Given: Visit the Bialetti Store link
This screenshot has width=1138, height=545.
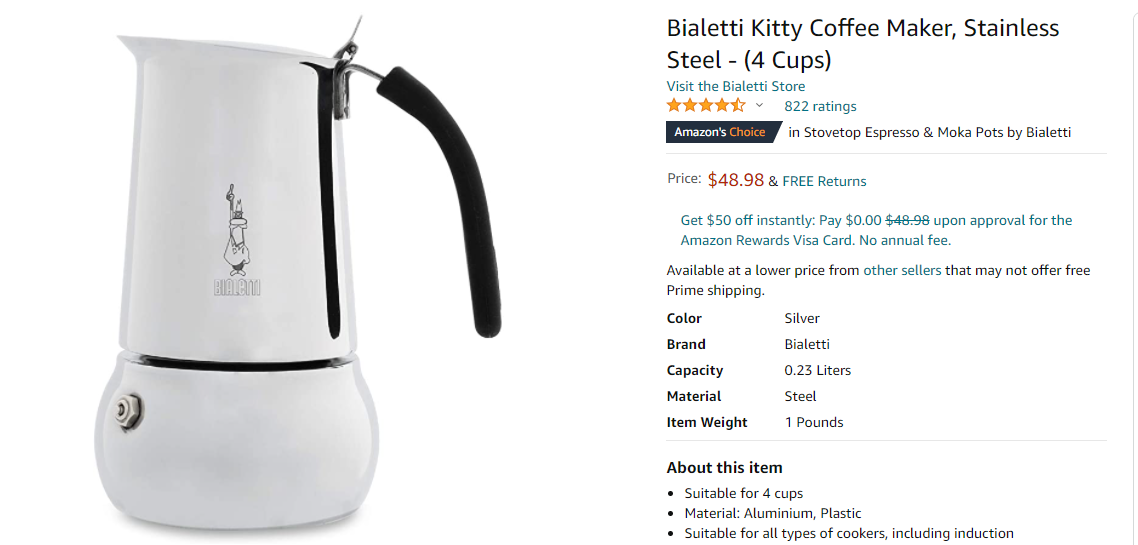Looking at the screenshot, I should click(736, 86).
